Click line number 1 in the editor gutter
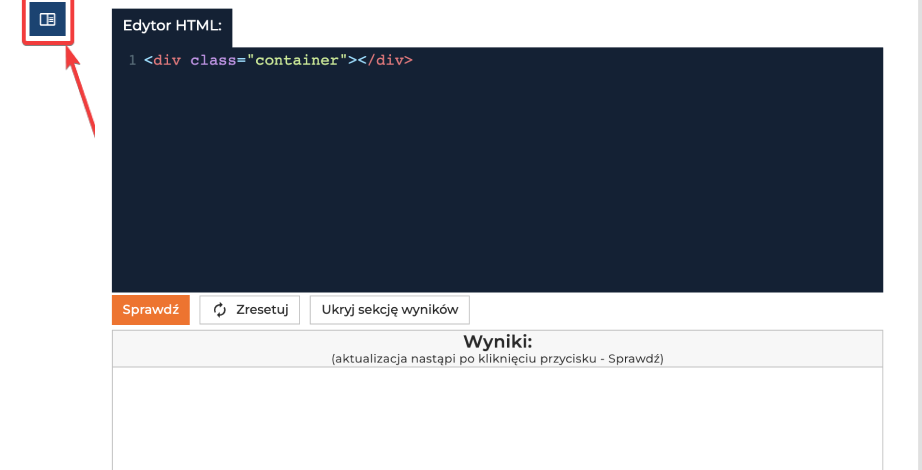This screenshot has height=470, width=922. [132, 60]
